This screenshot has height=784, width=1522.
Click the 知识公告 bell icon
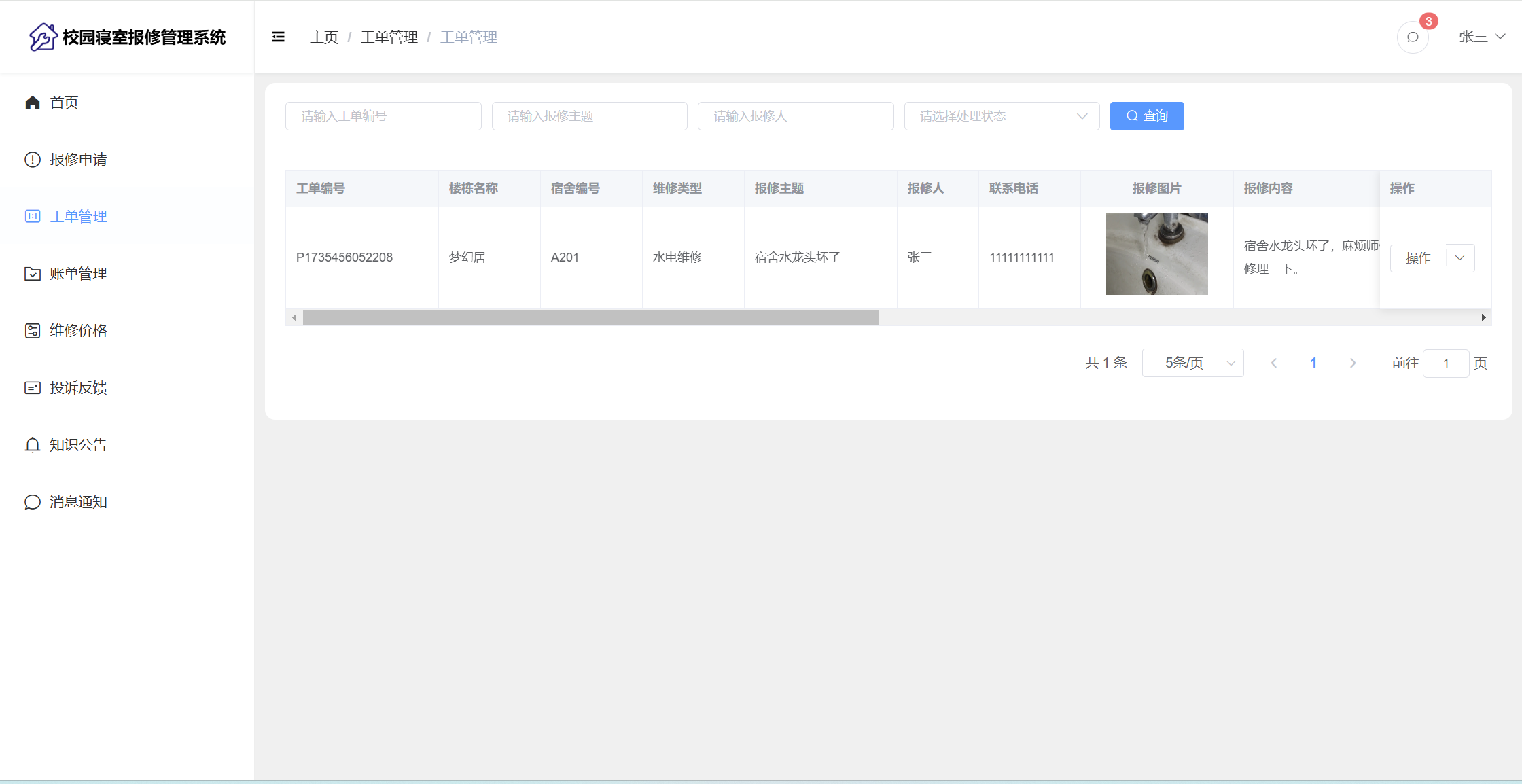tap(33, 445)
